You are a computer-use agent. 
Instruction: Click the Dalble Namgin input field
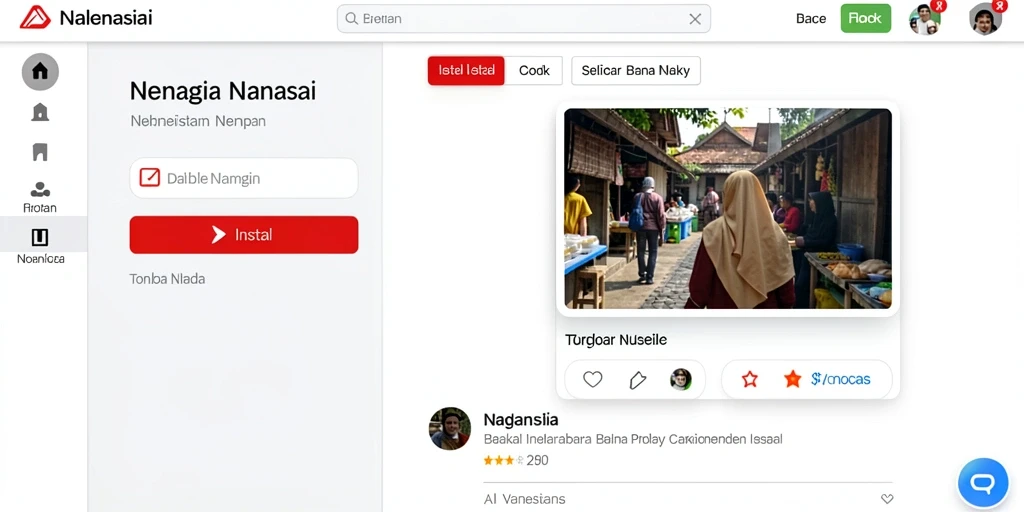[x=244, y=178]
